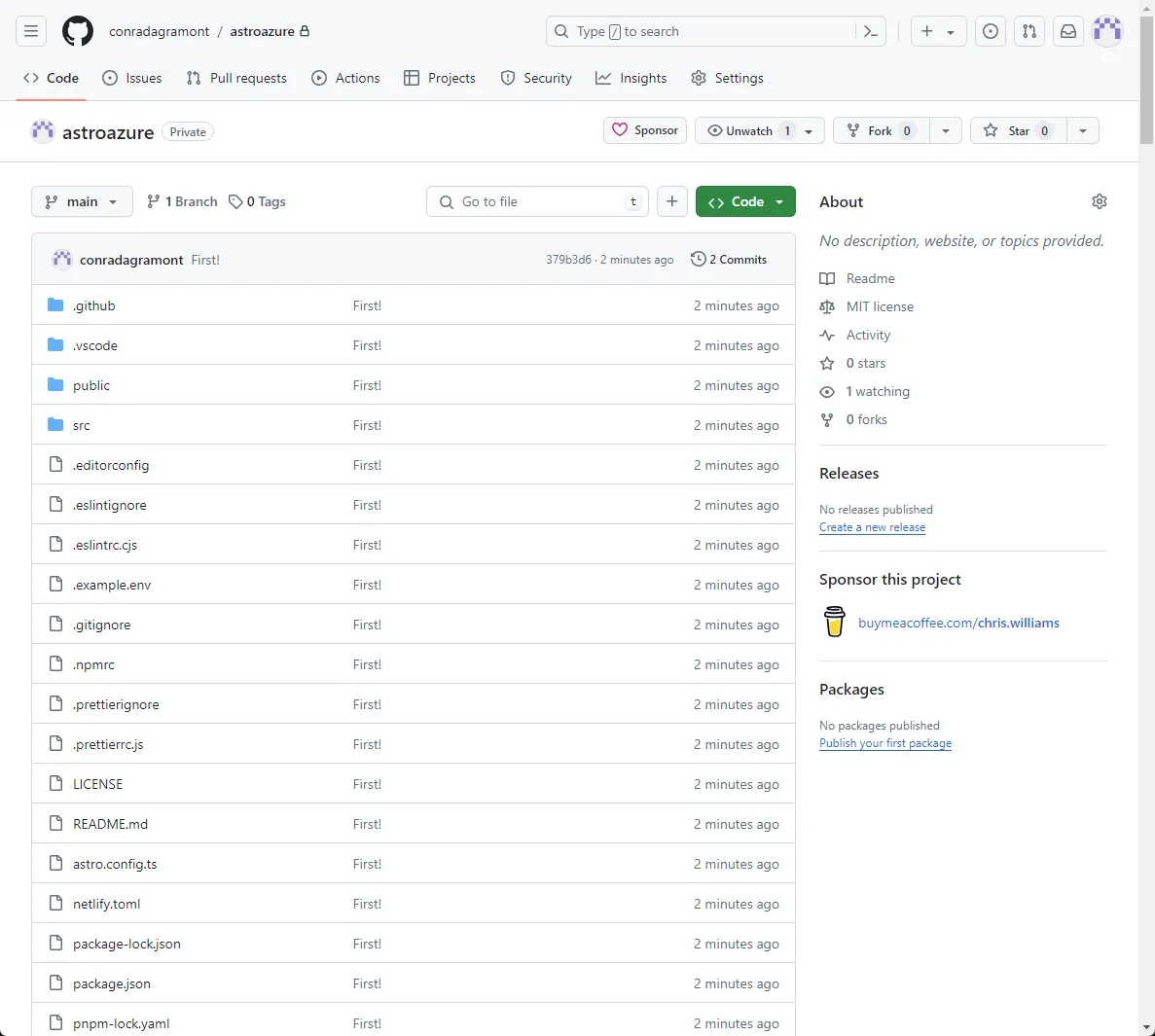Click the file icon beside LICENSE
This screenshot has height=1036, width=1155.
(x=56, y=783)
